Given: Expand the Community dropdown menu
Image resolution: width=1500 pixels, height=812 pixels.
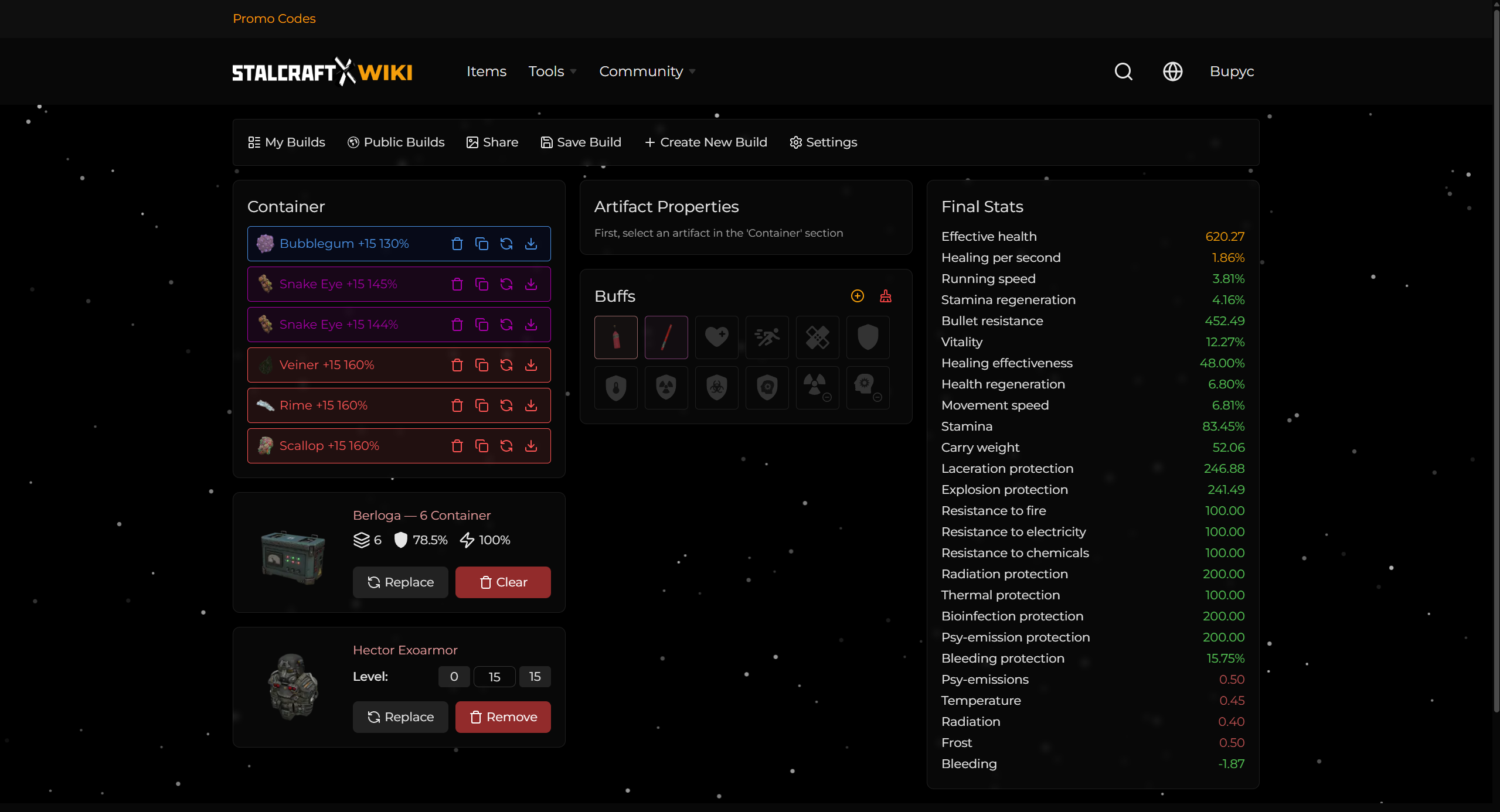Looking at the screenshot, I should (647, 71).
